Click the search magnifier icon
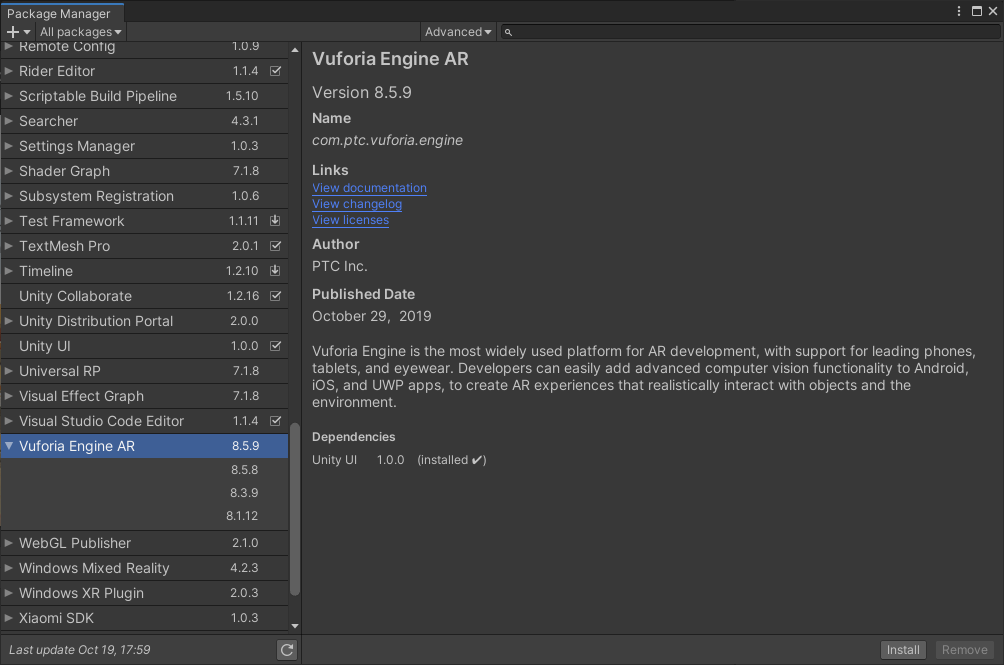This screenshot has height=665, width=1004. 508,32
